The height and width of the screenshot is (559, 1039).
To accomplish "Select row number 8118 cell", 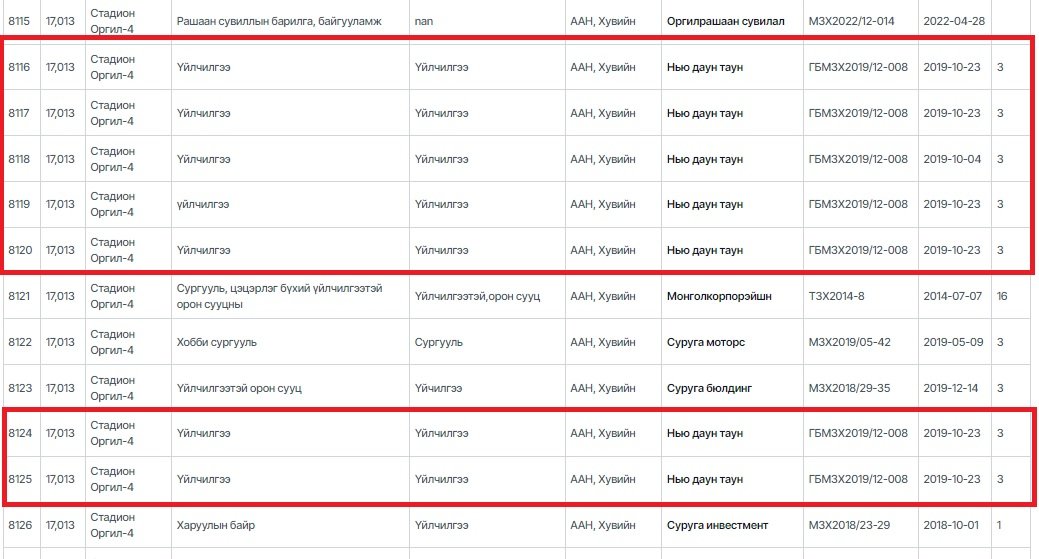I will pyautogui.click(x=20, y=159).
